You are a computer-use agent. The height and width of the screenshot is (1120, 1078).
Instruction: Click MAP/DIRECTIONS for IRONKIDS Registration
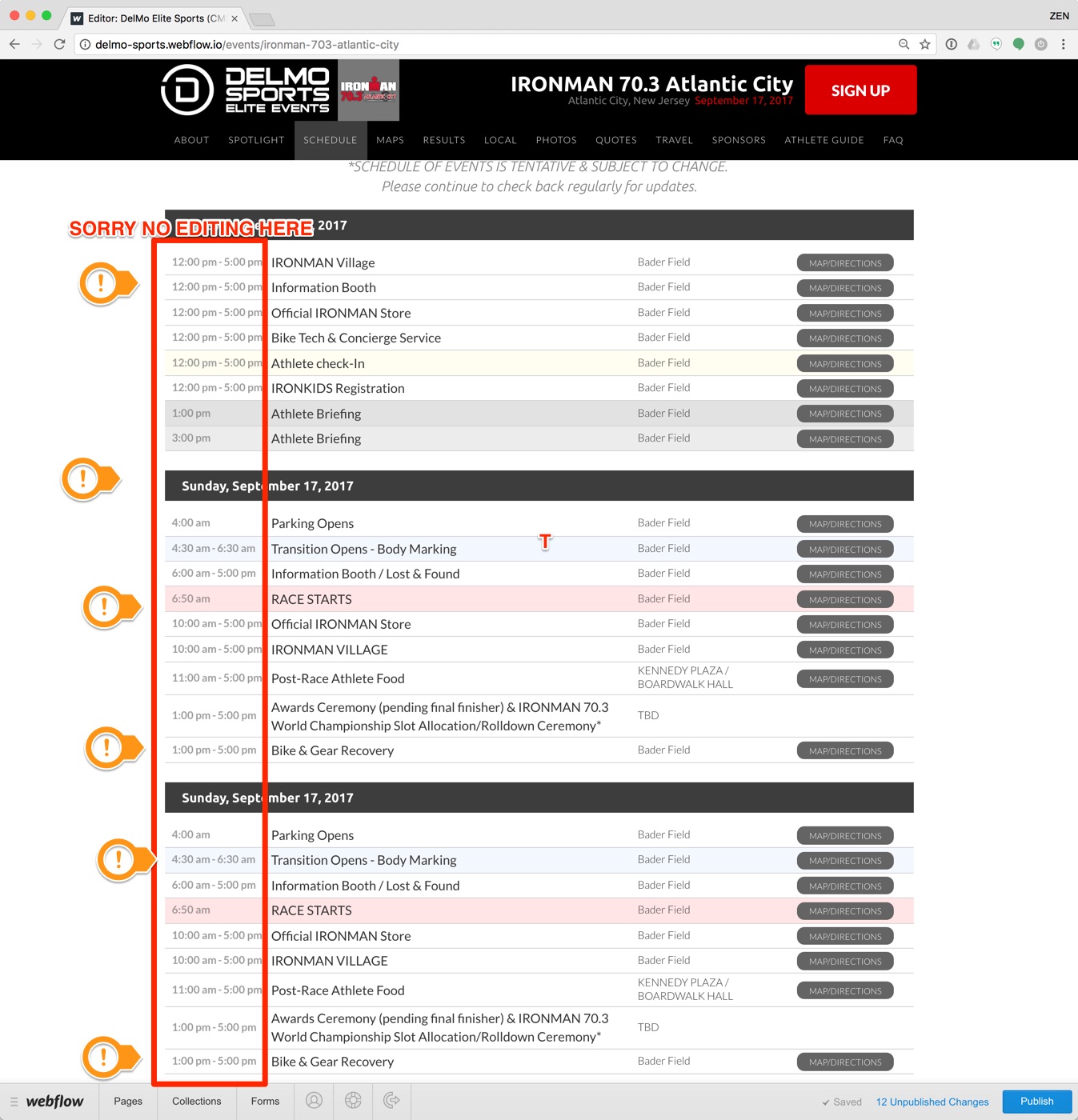click(x=845, y=389)
